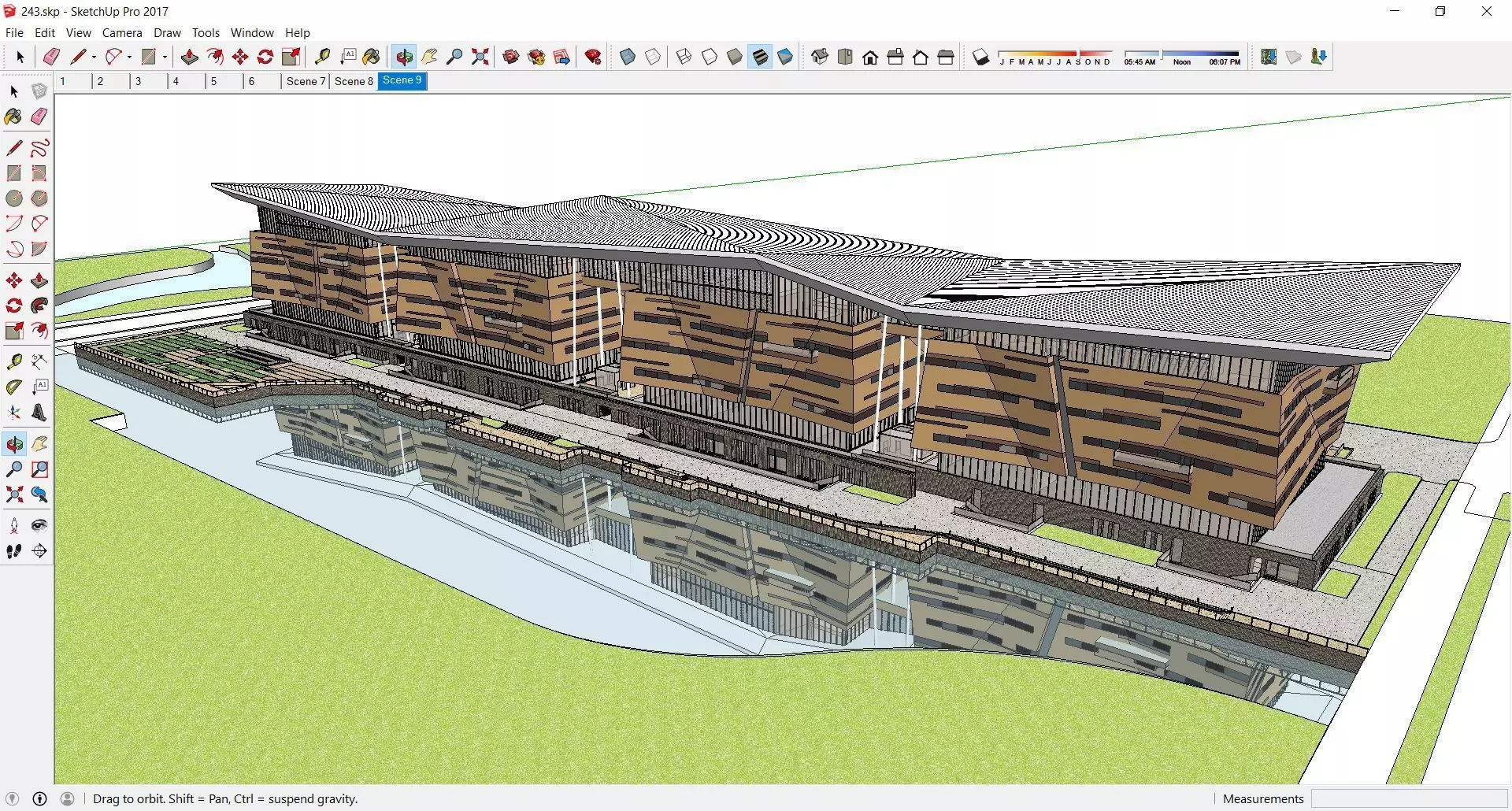Toggle Shadows on or off
This screenshot has width=1512, height=811.
[980, 57]
